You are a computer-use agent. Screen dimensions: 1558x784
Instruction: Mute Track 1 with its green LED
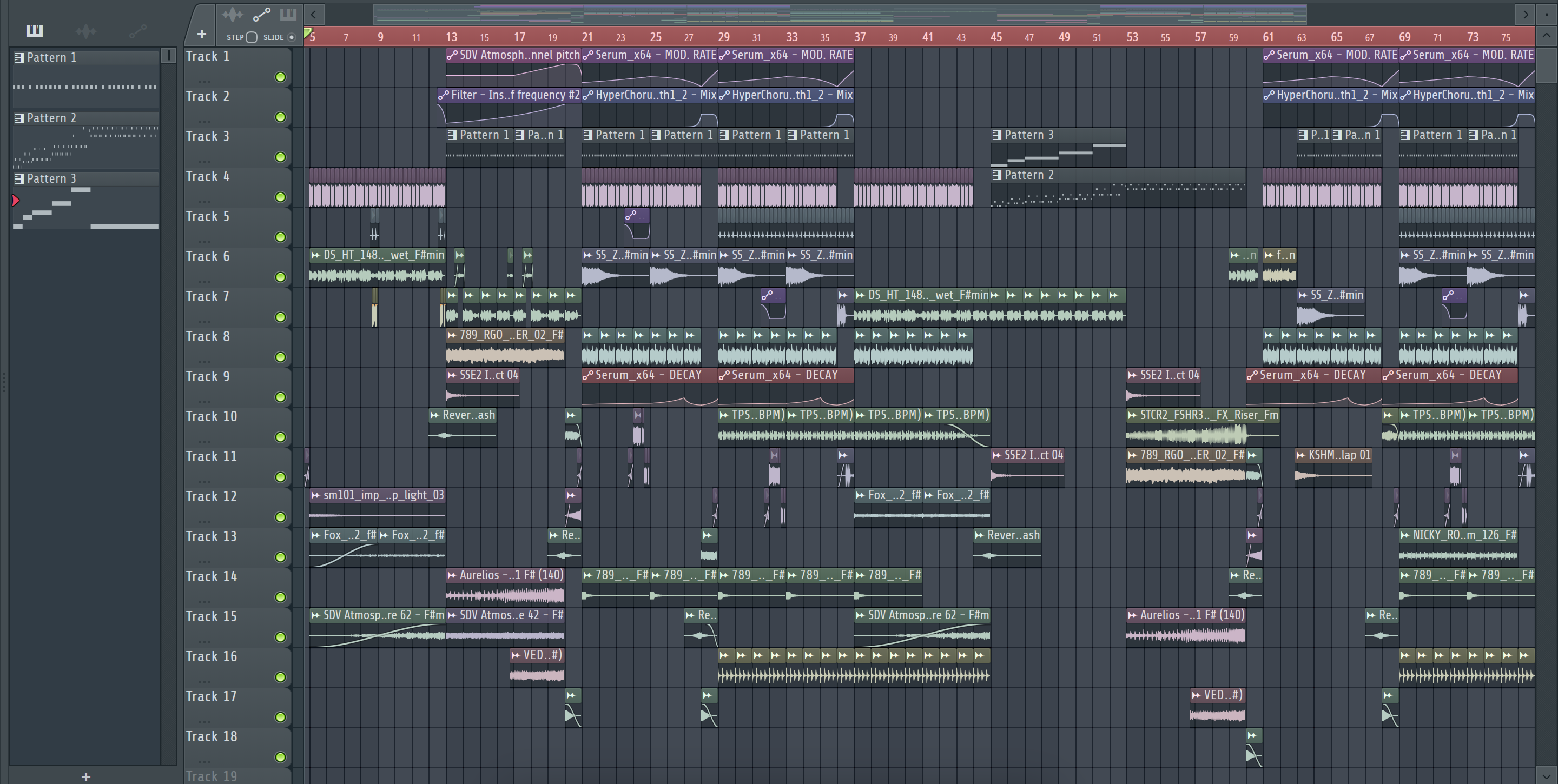coord(280,77)
